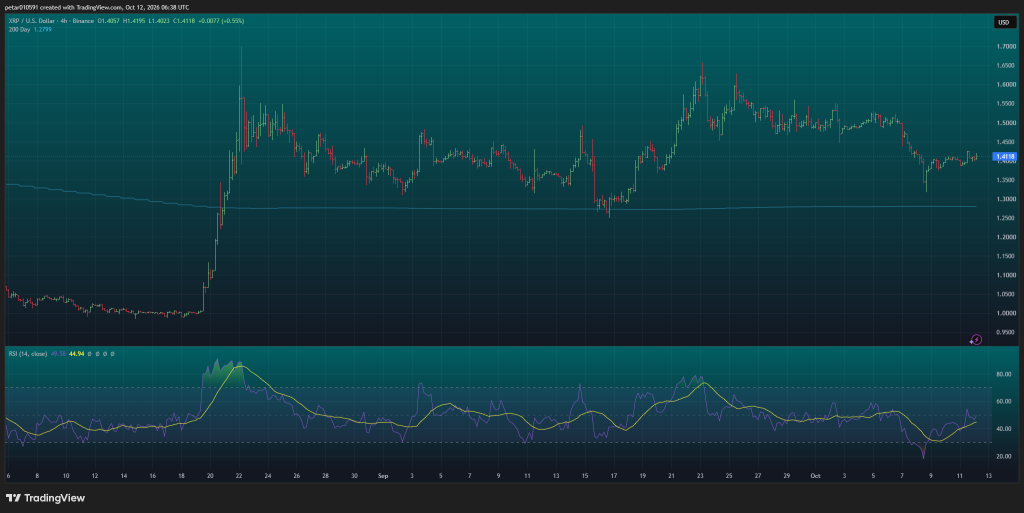Click the 1.3500 price axis label

[1006, 180]
